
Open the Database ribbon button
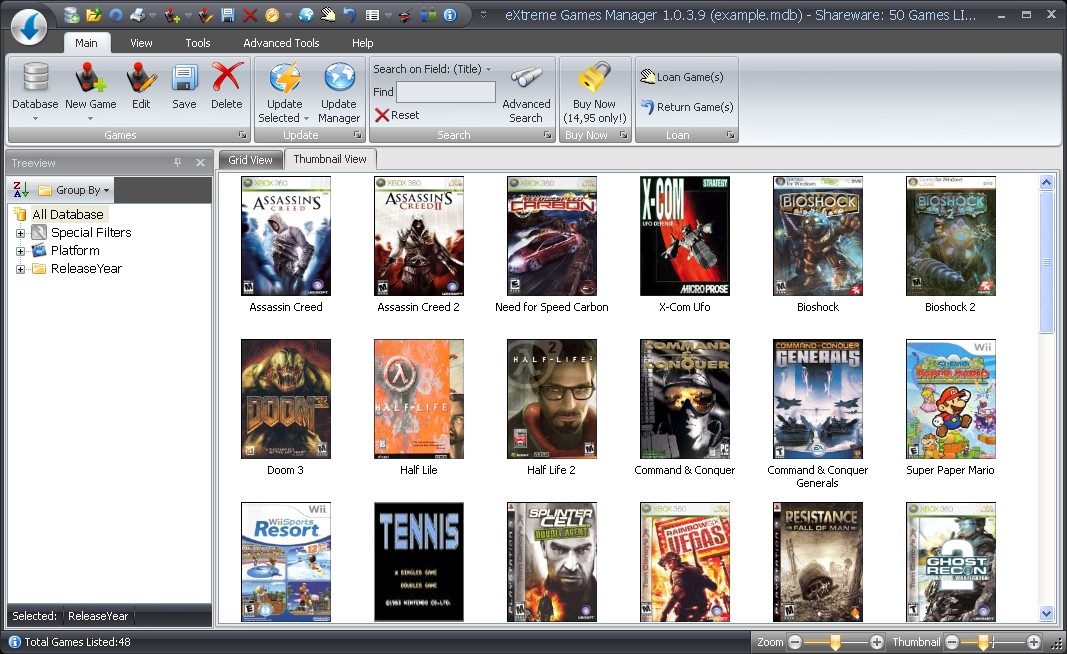(x=35, y=92)
